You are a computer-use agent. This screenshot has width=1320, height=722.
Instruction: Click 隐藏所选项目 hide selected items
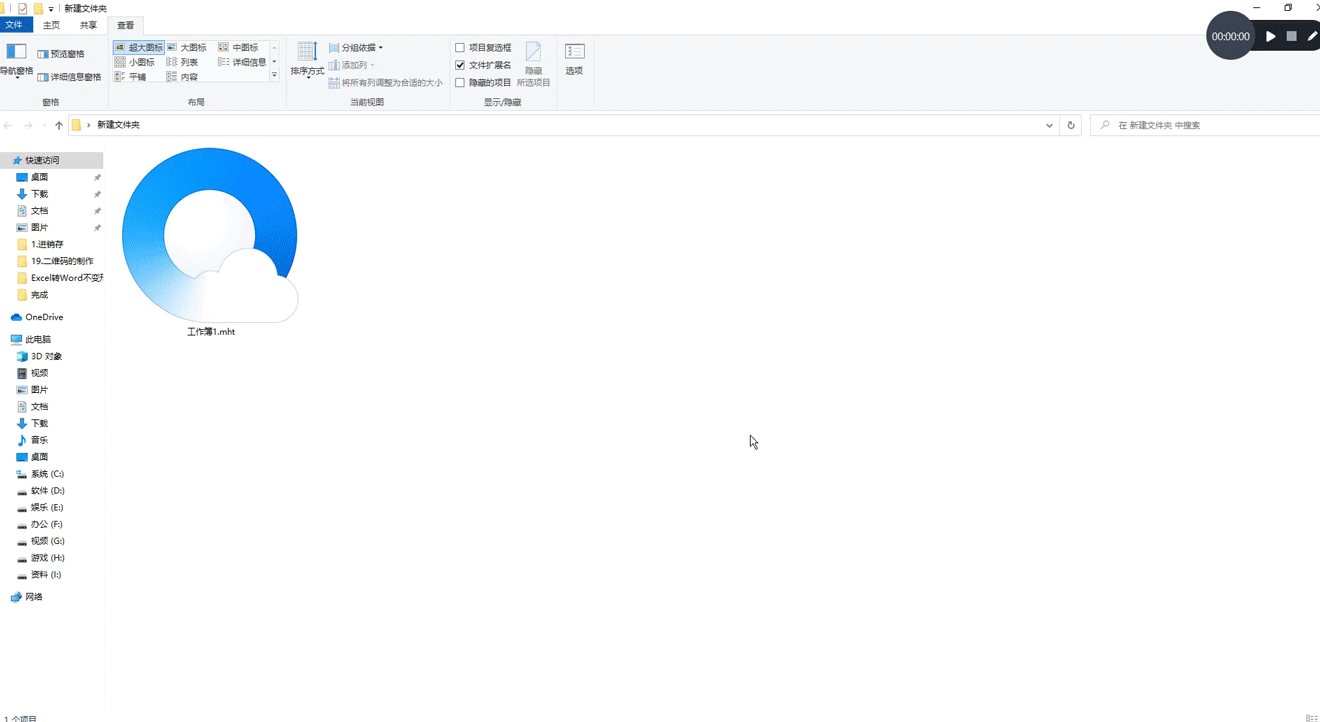(x=533, y=65)
